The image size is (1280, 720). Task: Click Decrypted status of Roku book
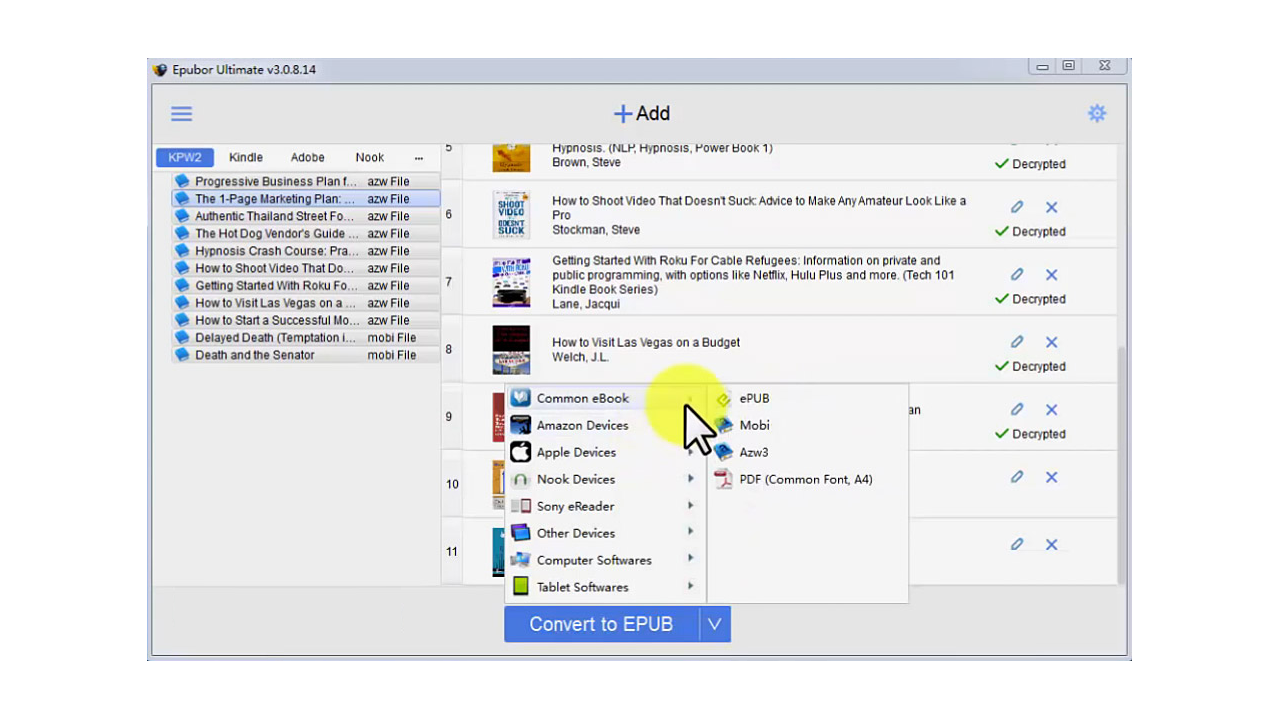[x=1030, y=299]
